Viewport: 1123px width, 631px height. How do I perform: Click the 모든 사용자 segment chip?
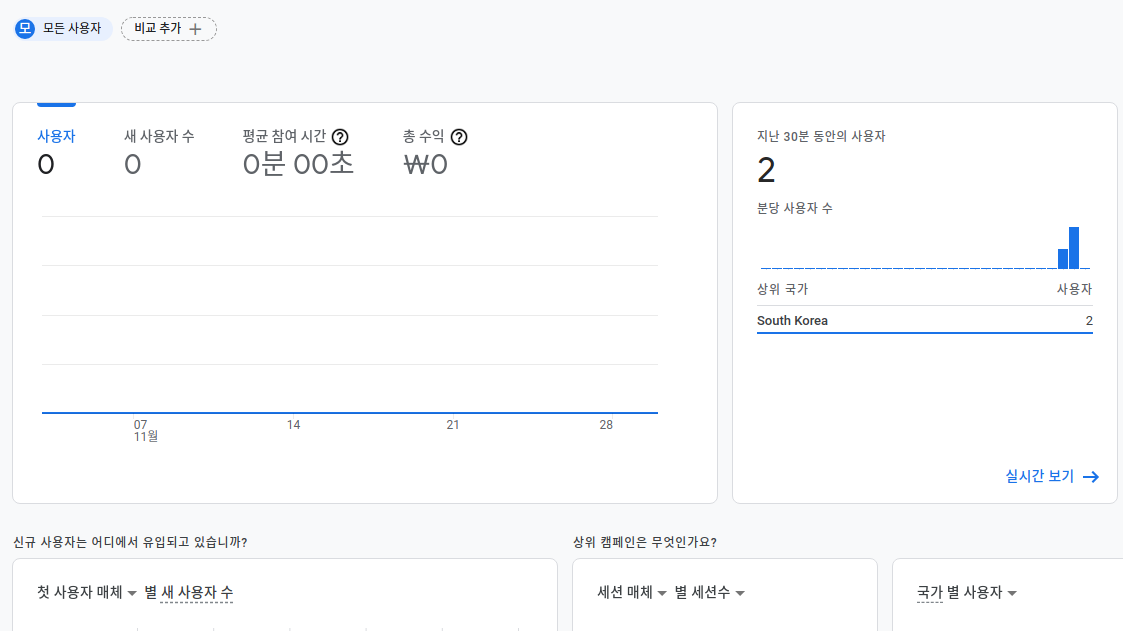point(72,28)
